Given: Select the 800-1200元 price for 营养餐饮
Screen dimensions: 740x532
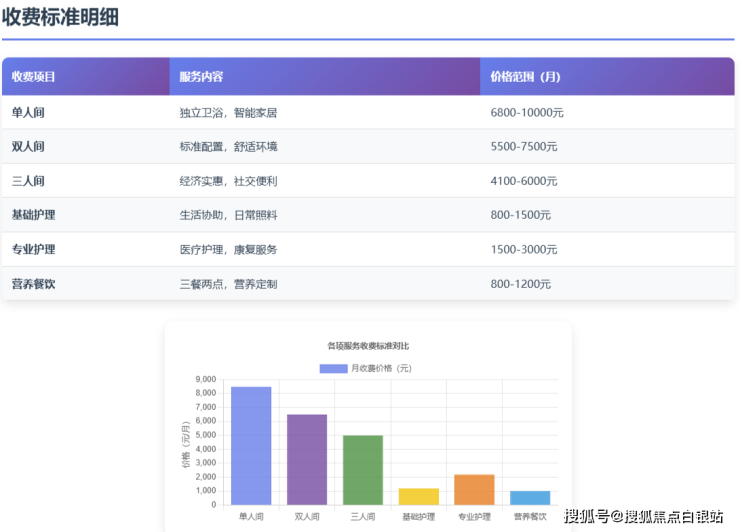Looking at the screenshot, I should pyautogui.click(x=520, y=284).
